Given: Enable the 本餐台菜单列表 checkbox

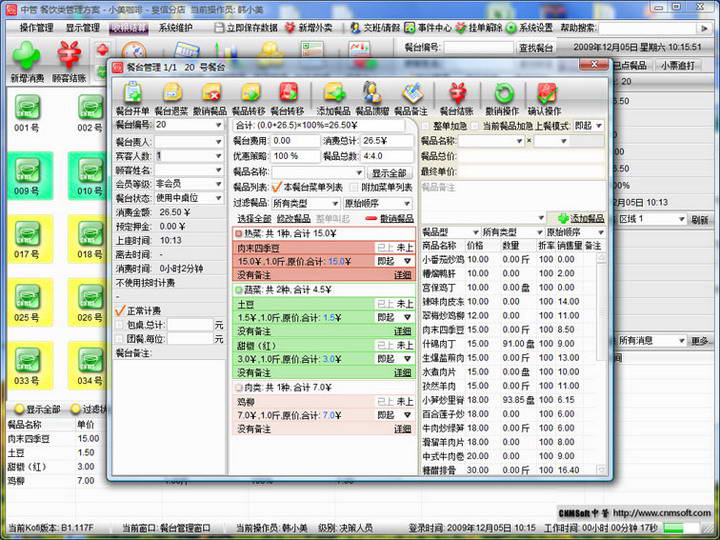Looking at the screenshot, I should coord(277,187).
